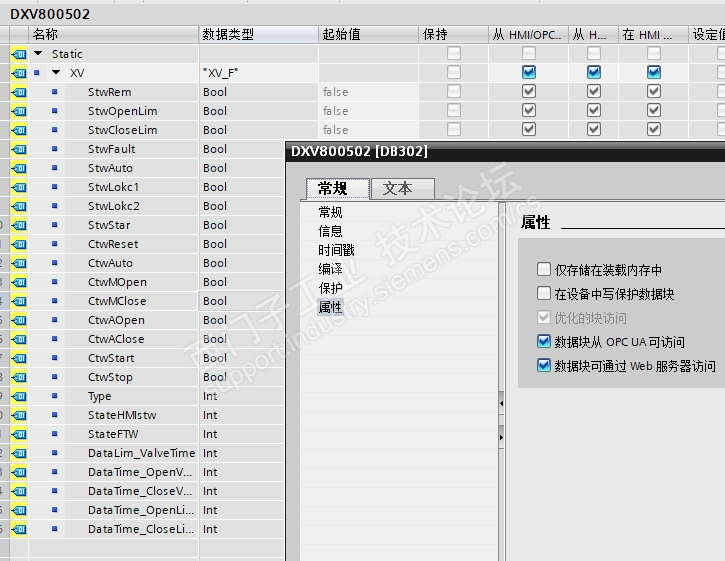725x561 pixels.
Task: Click the tag icon beside StateHMIstw
Action: pyautogui.click(x=19, y=415)
